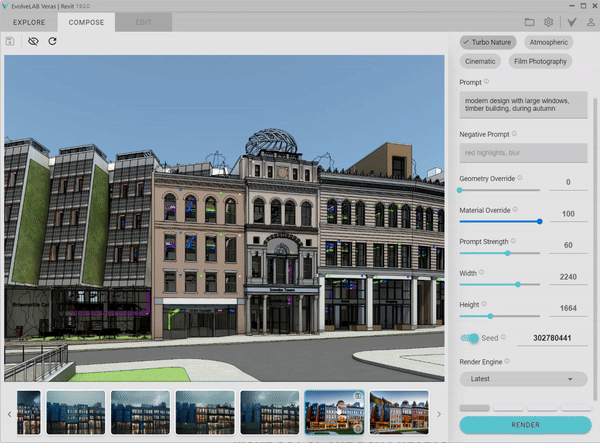Click the main building viewport image
Image resolution: width=600 pixels, height=443 pixels.
(224, 218)
